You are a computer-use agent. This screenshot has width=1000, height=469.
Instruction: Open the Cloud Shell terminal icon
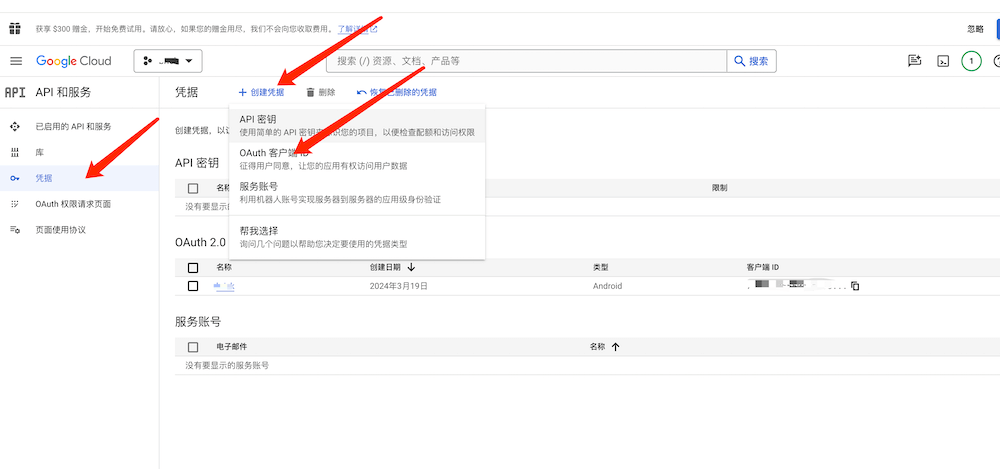(x=942, y=61)
